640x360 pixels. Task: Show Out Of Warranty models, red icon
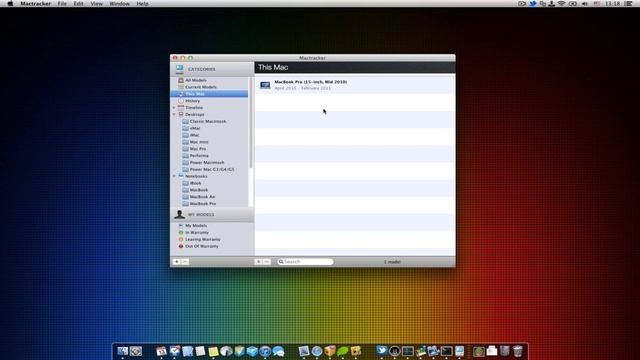[212, 246]
